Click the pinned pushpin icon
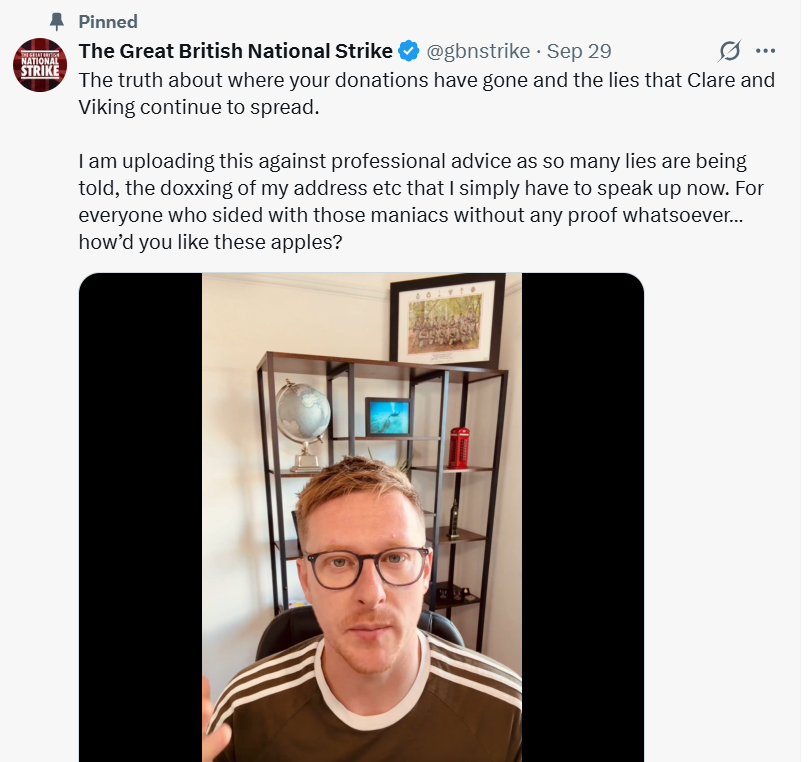 tap(56, 21)
